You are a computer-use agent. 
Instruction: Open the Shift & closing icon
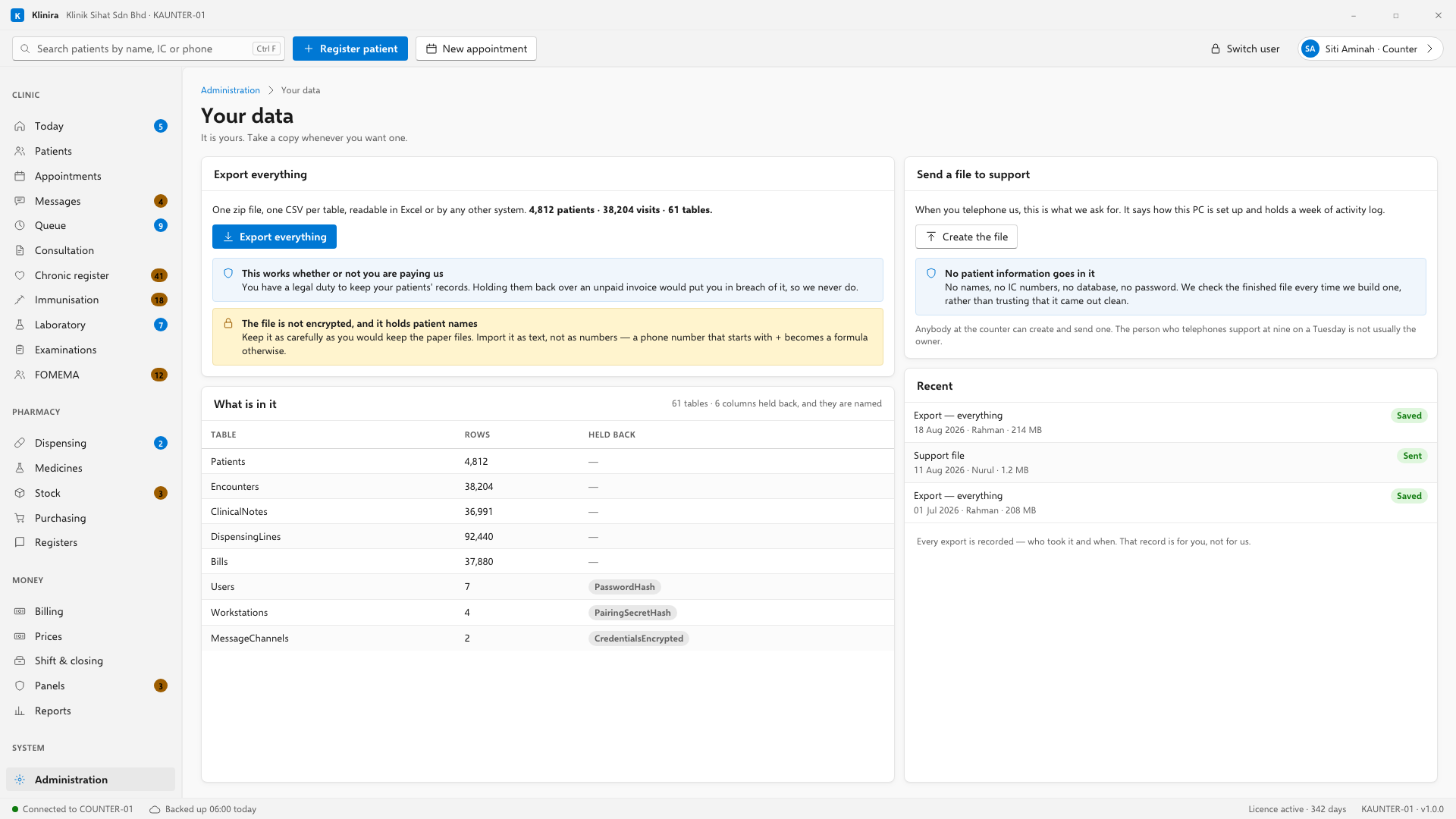click(20, 661)
